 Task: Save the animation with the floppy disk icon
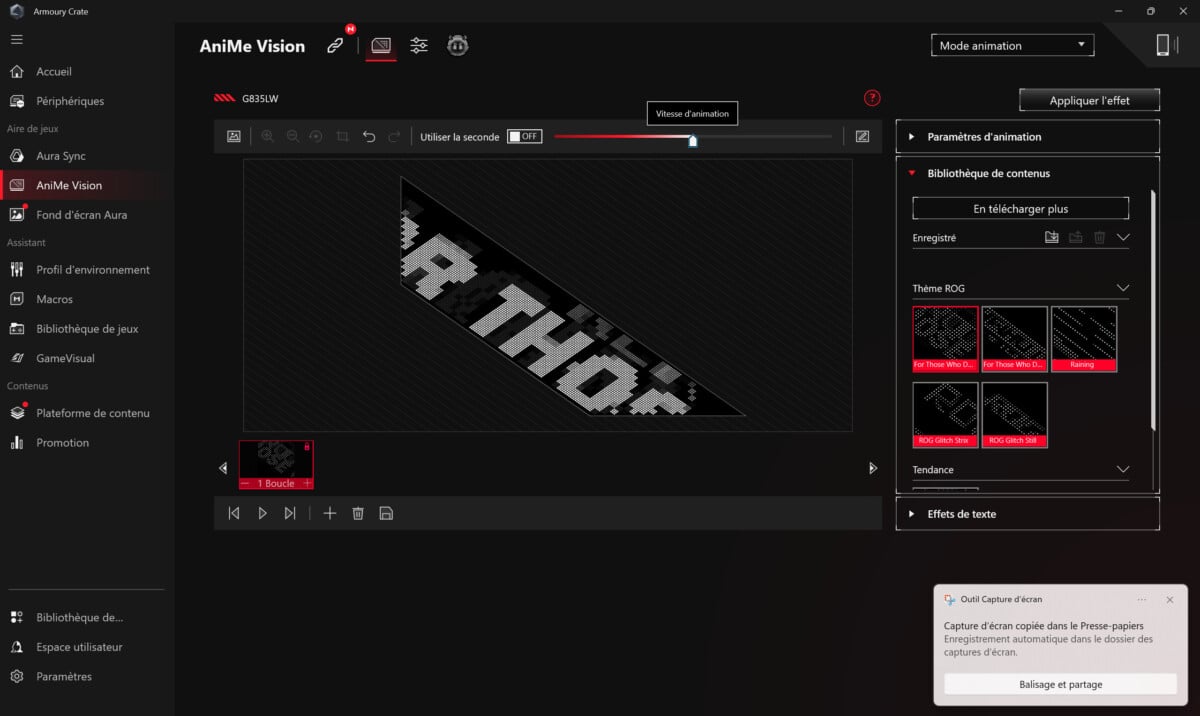386,513
